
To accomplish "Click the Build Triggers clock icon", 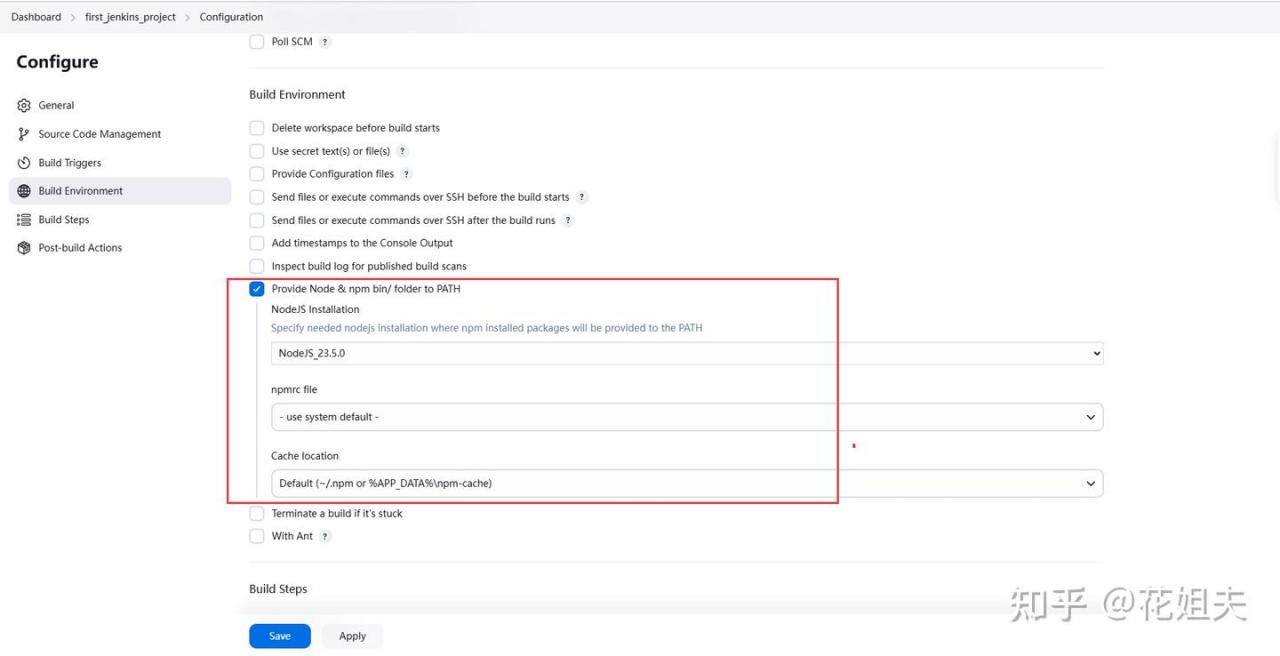I will coord(24,163).
